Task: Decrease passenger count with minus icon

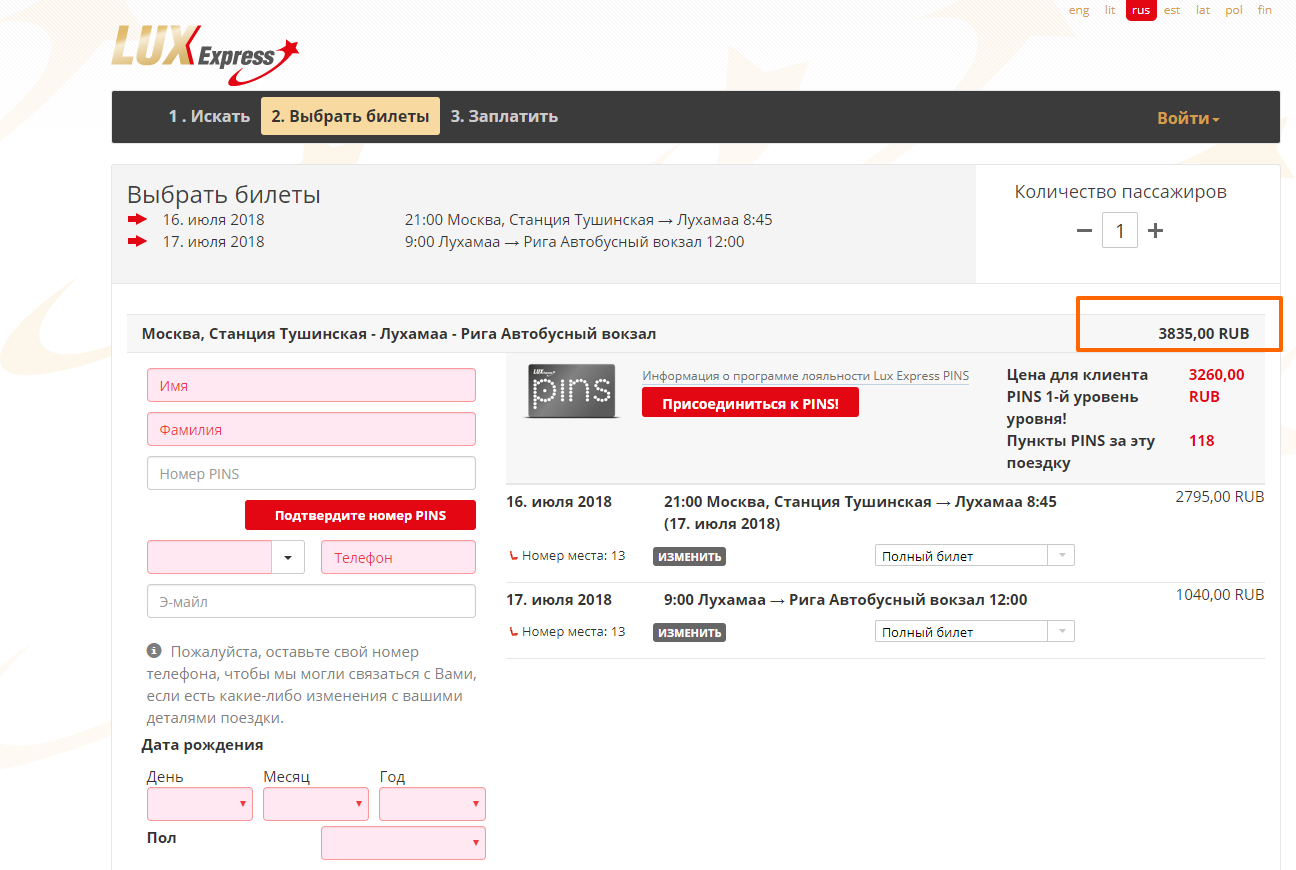Action: tap(1084, 231)
